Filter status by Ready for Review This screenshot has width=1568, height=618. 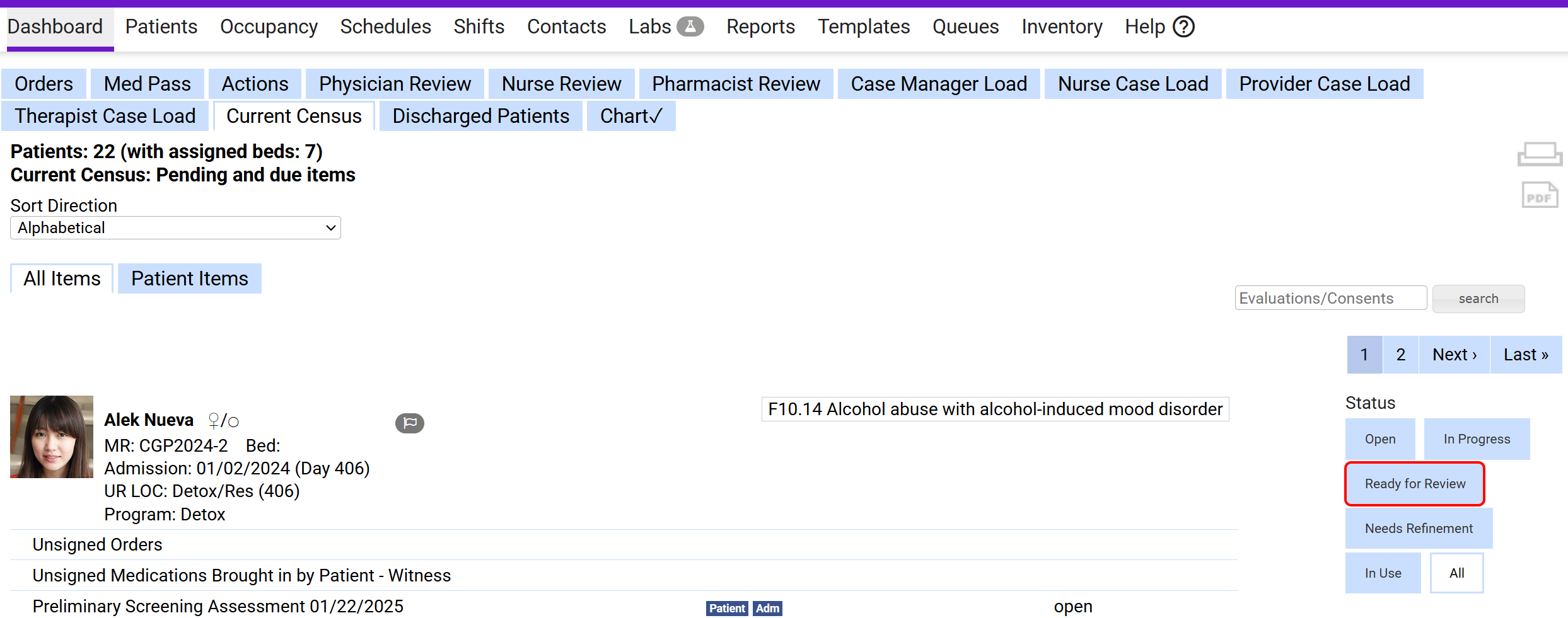[1414, 484]
